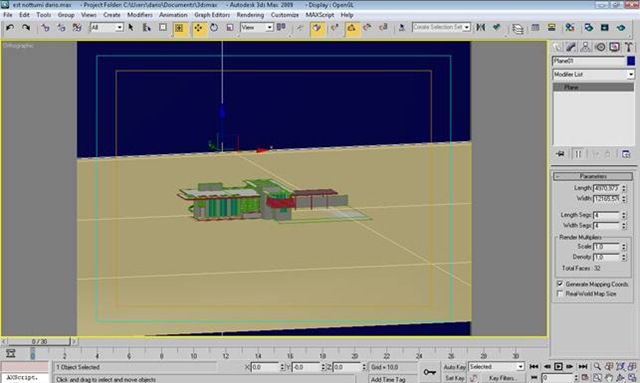Enable Real-World Map Size checkbox
Image resolution: width=640 pixels, height=383 pixels.
coord(560,293)
